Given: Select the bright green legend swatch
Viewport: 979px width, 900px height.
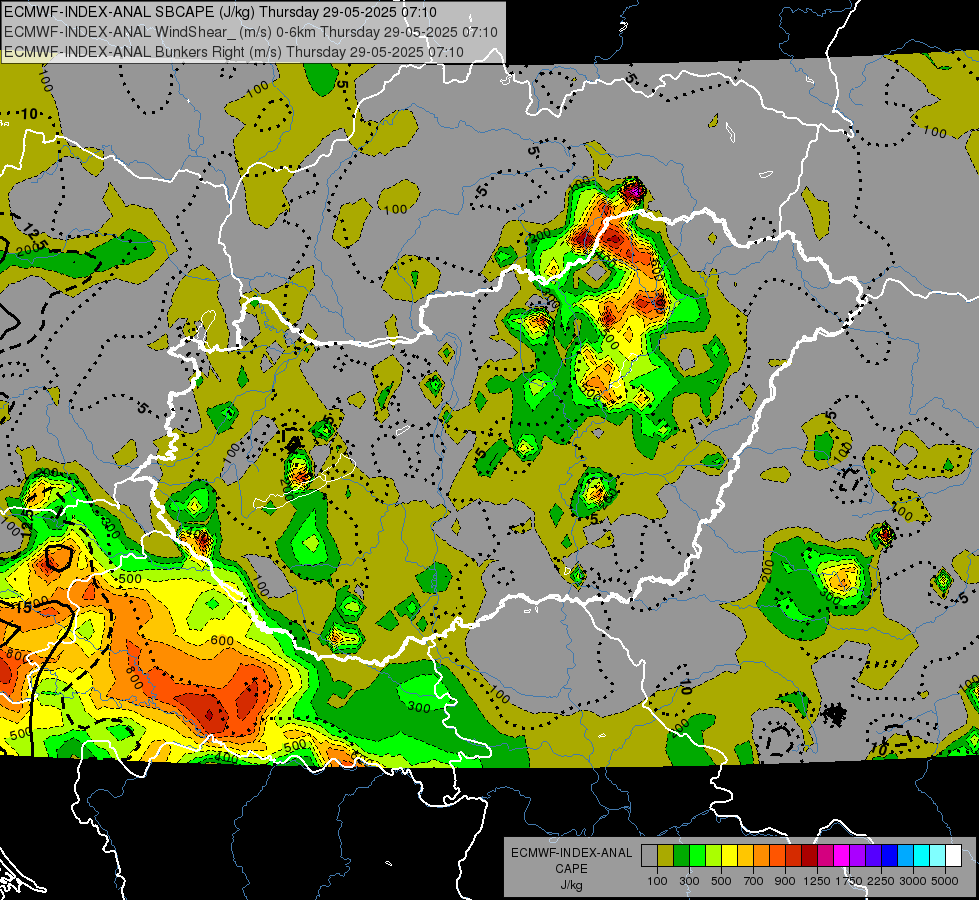Looking at the screenshot, I should coord(697,856).
